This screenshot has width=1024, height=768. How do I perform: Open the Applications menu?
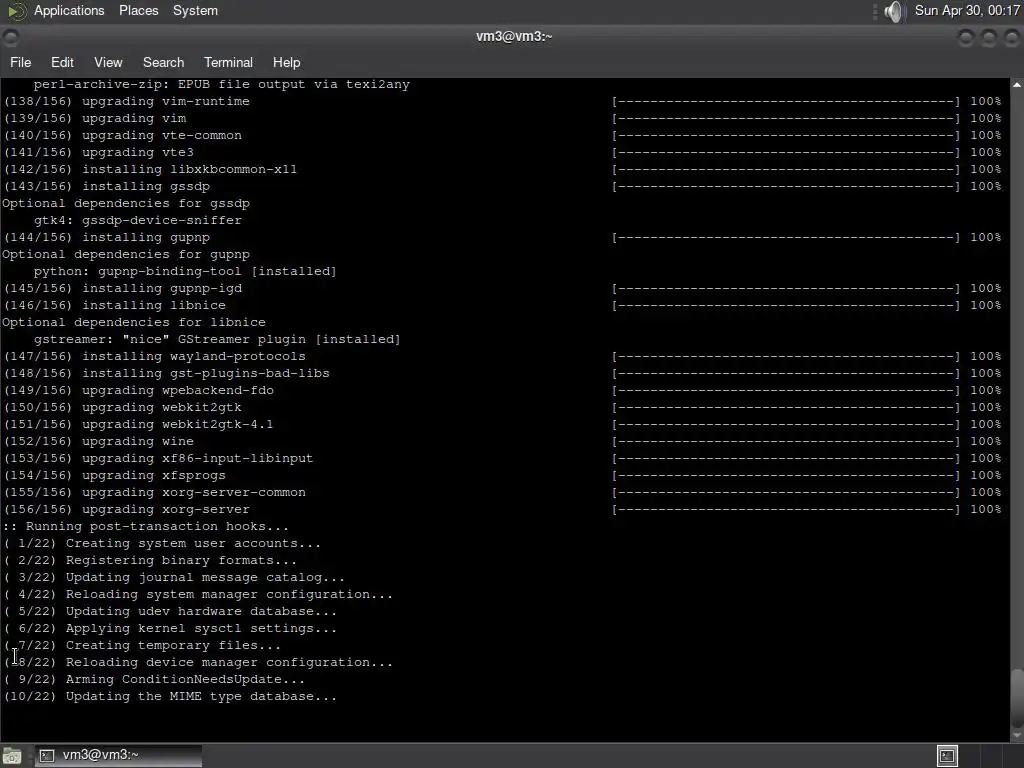coord(69,10)
